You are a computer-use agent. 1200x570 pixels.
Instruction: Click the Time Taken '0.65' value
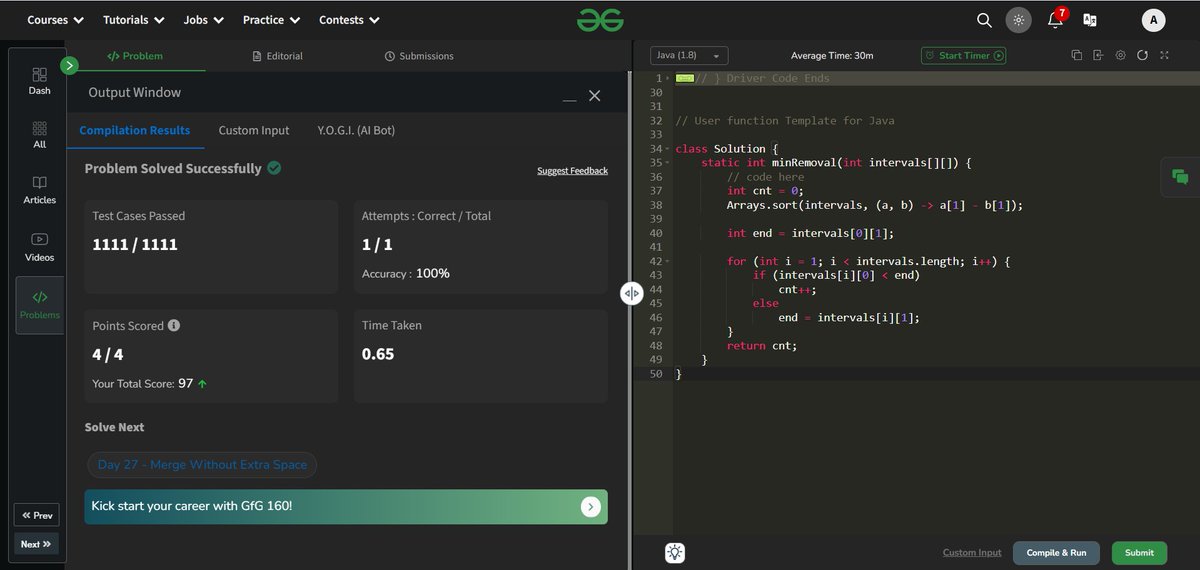click(x=378, y=354)
